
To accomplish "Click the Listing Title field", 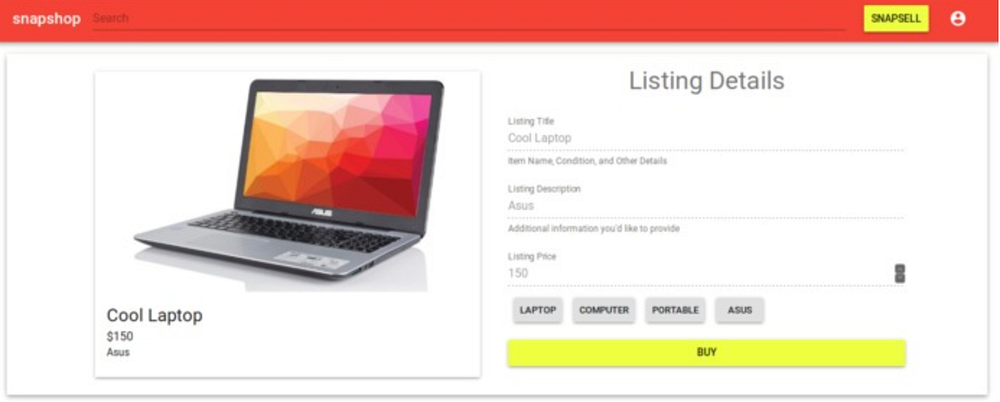I will coord(705,138).
